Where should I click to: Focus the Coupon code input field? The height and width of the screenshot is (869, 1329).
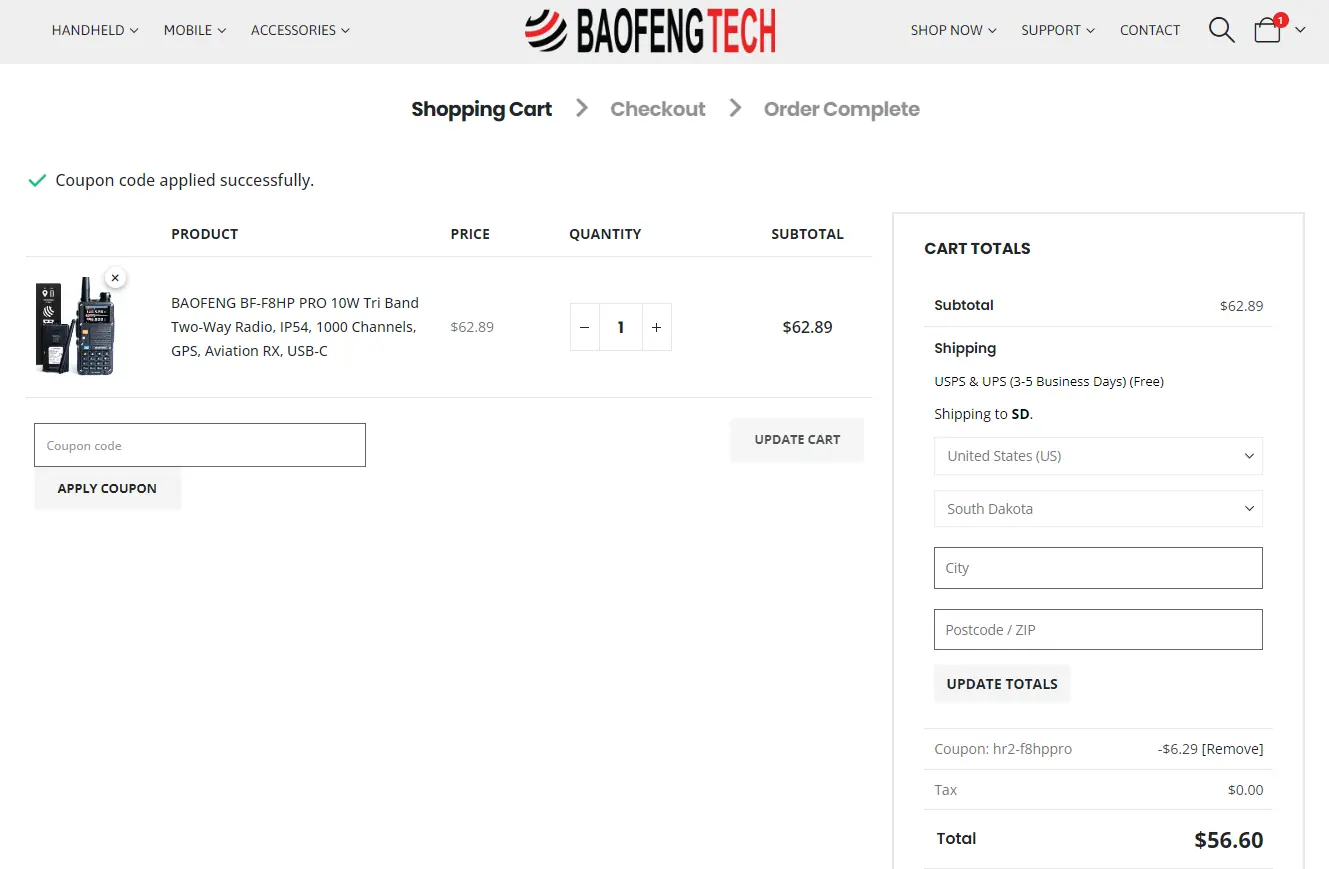coord(200,445)
